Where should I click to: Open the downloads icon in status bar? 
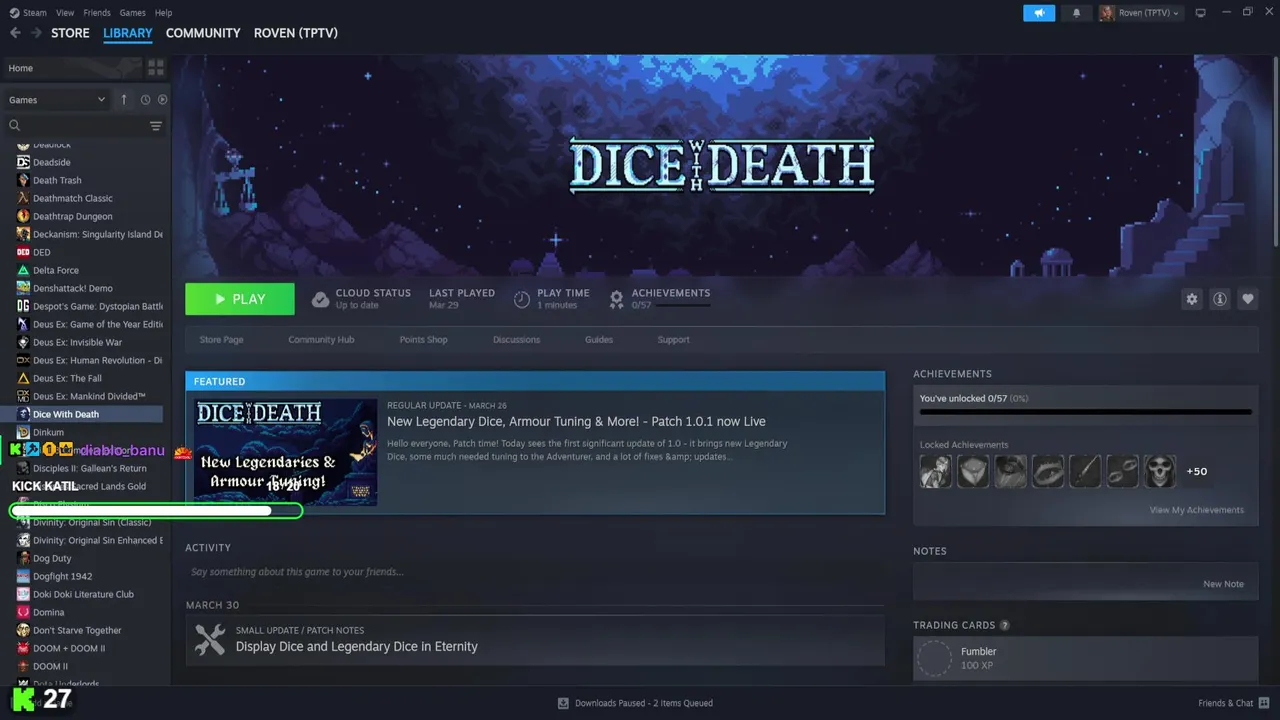coord(564,703)
